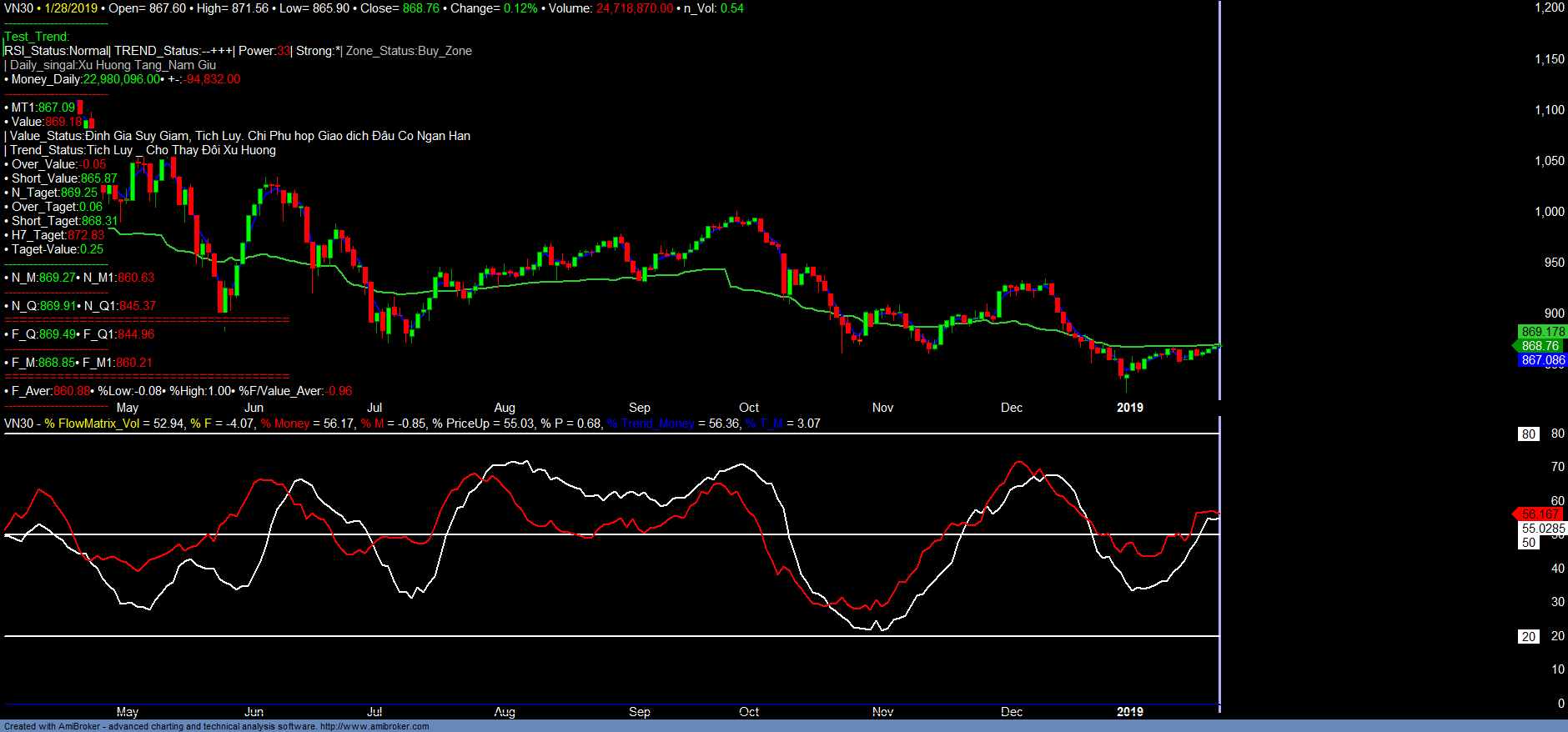The image size is (1568, 732).
Task: Select the white 55.0285 indicator value tag
Action: [1542, 529]
